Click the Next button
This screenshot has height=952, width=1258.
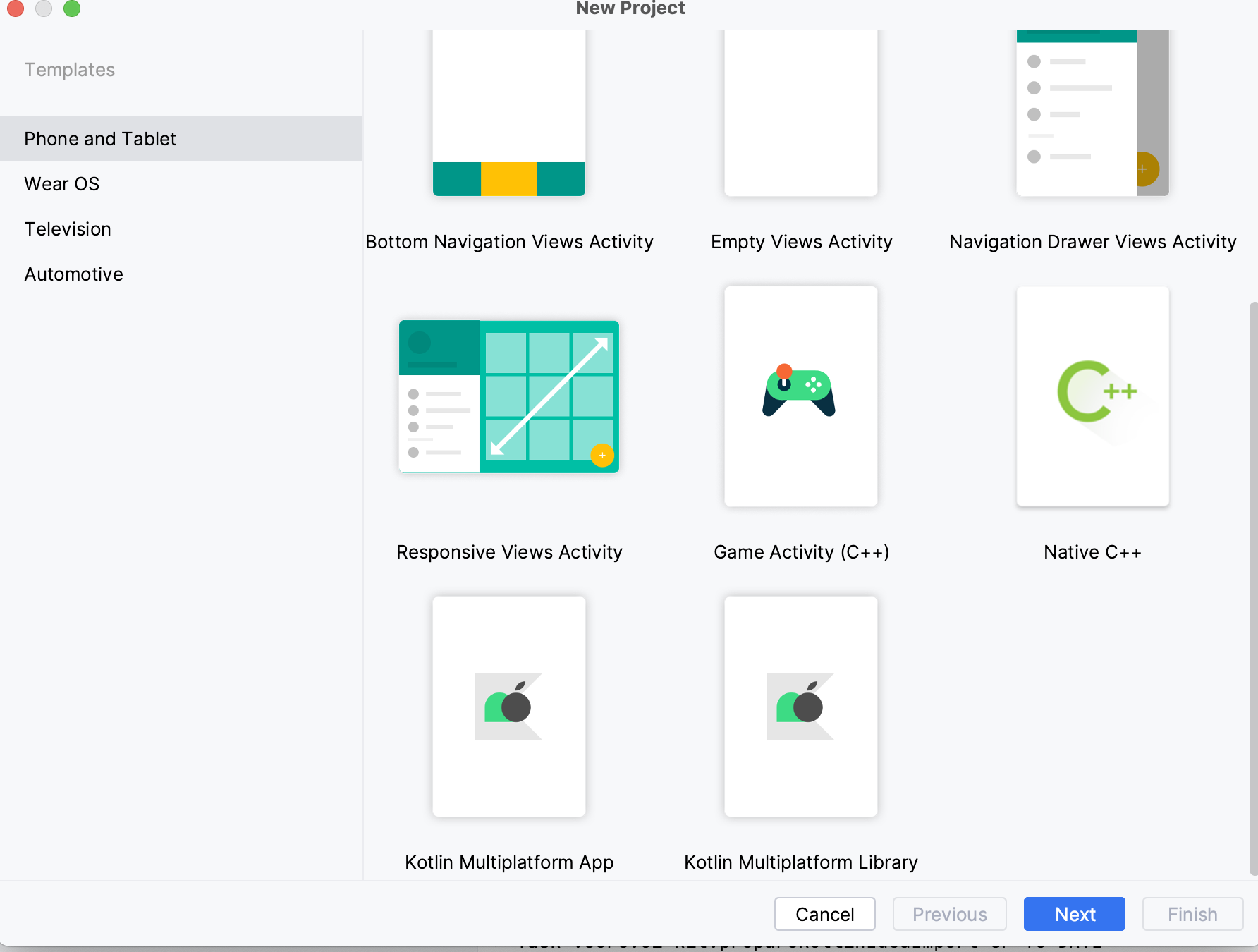coord(1074,914)
